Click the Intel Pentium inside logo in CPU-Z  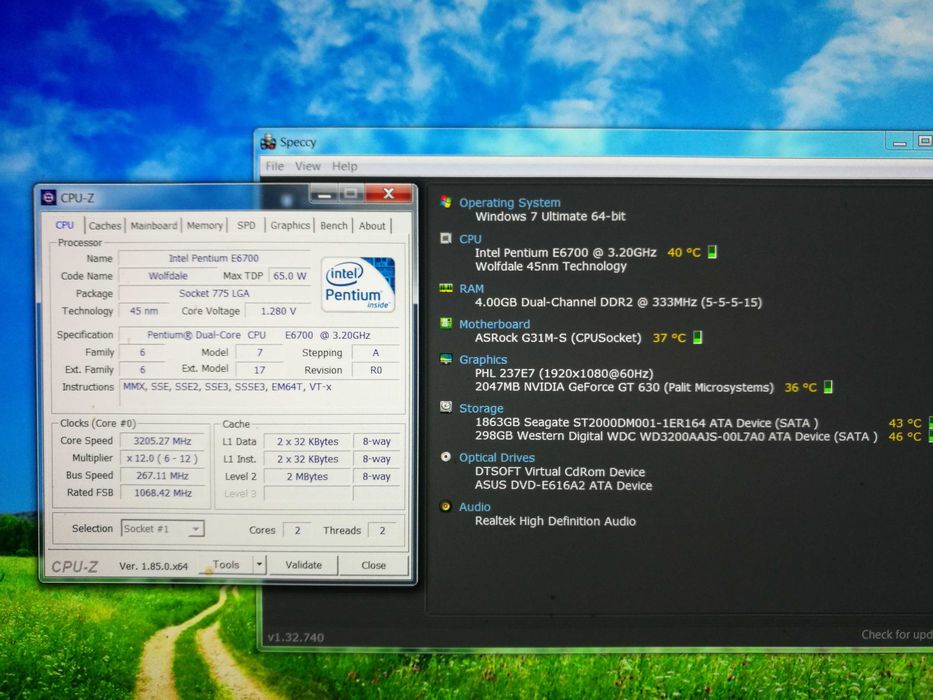tap(358, 285)
